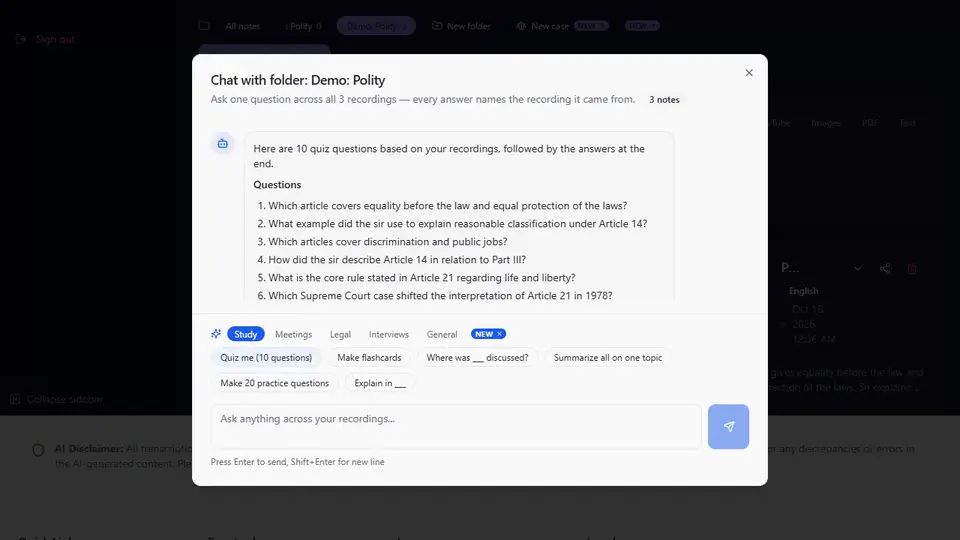This screenshot has width=960, height=540.
Task: Delete the note with the red trash icon
Action: 912,268
